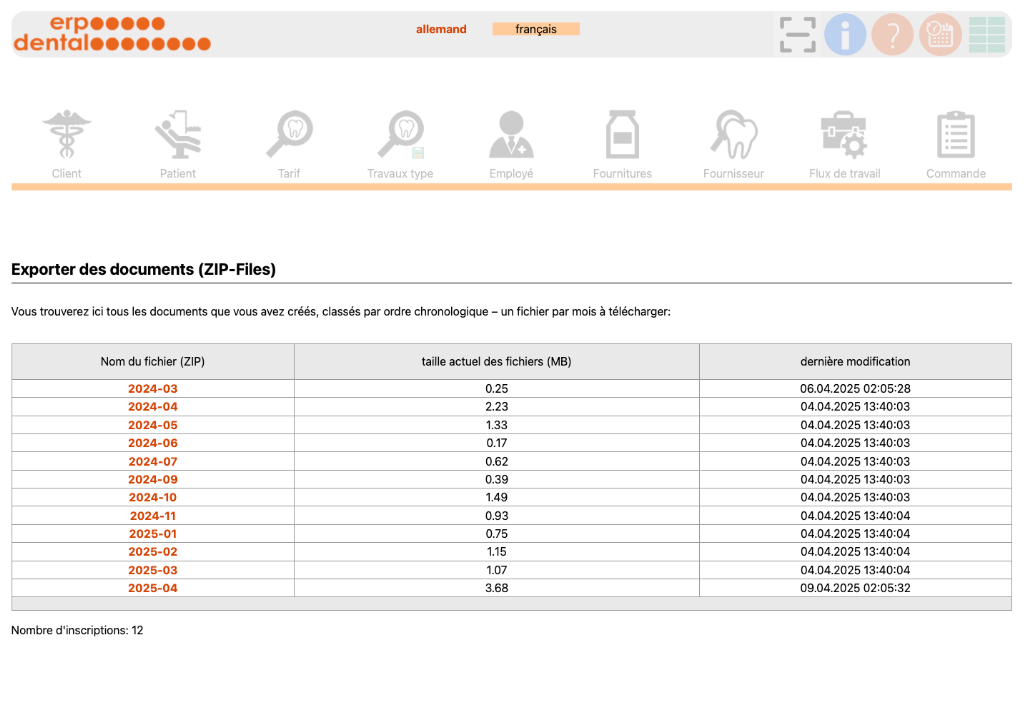Open the Fournitures bottle icon
This screenshot has height=718, width=1024.
tap(622, 135)
